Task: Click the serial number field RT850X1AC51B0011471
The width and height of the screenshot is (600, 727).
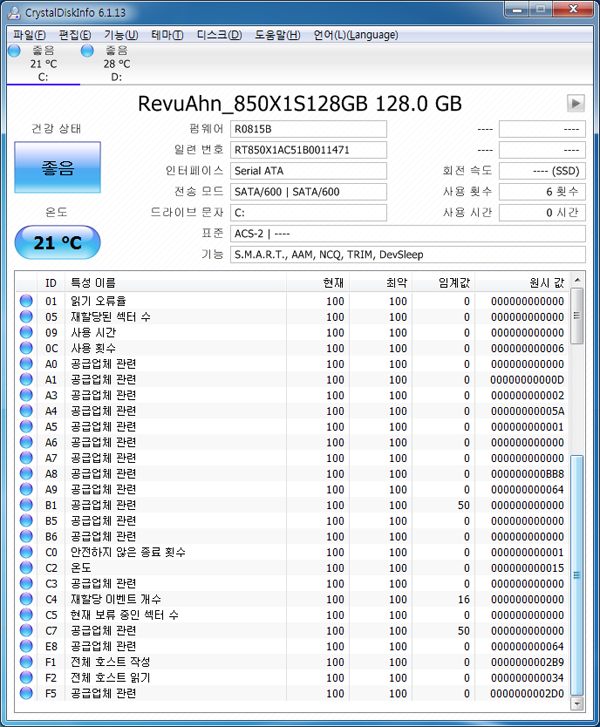Action: [308, 150]
